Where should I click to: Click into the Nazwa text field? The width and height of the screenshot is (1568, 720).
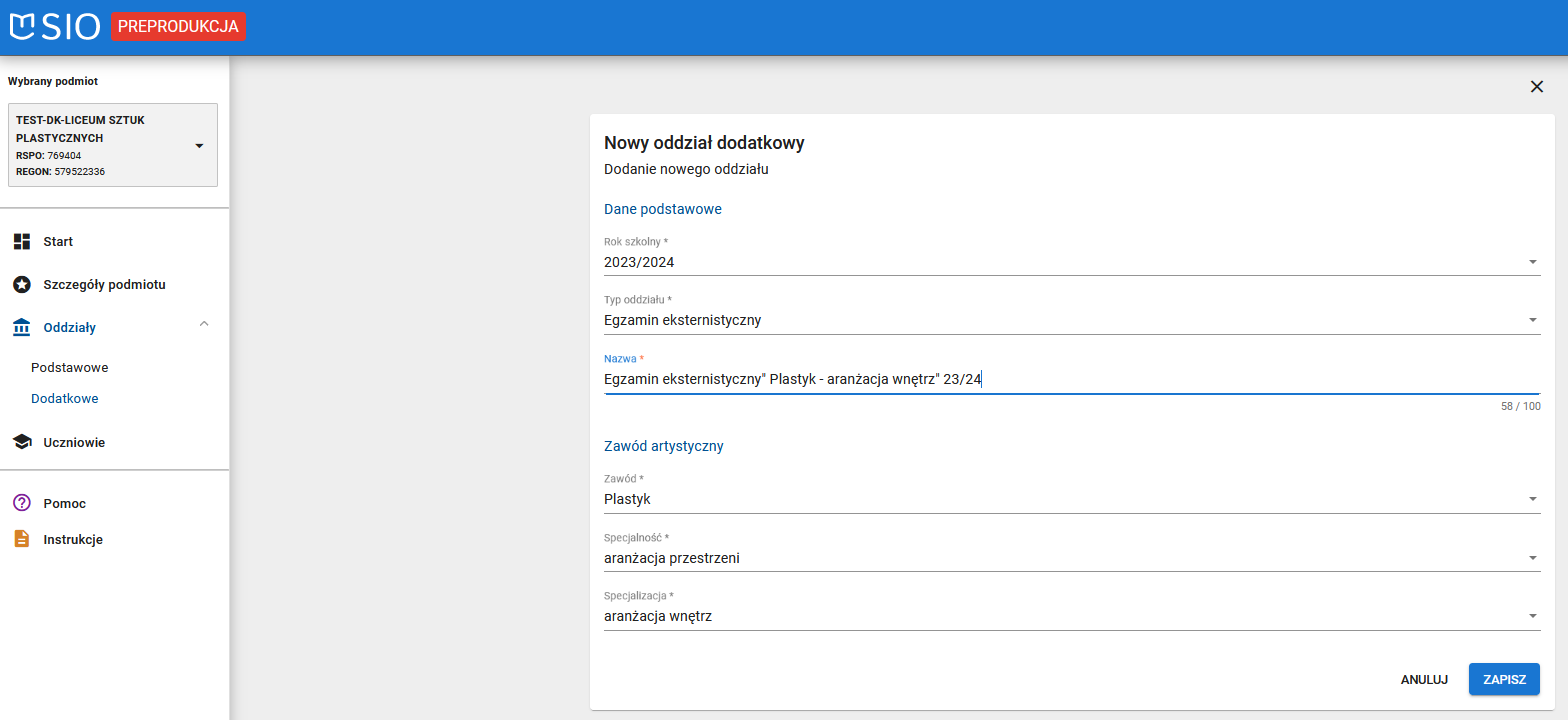(1070, 379)
